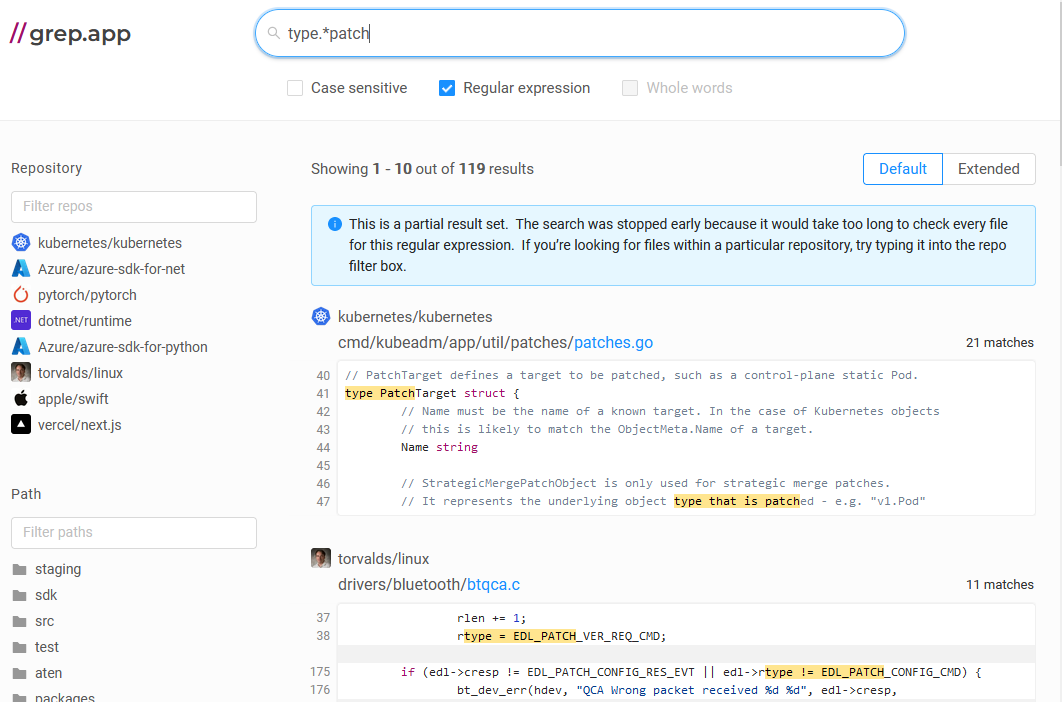Click line number 41 in patches.go

pyautogui.click(x=323, y=394)
